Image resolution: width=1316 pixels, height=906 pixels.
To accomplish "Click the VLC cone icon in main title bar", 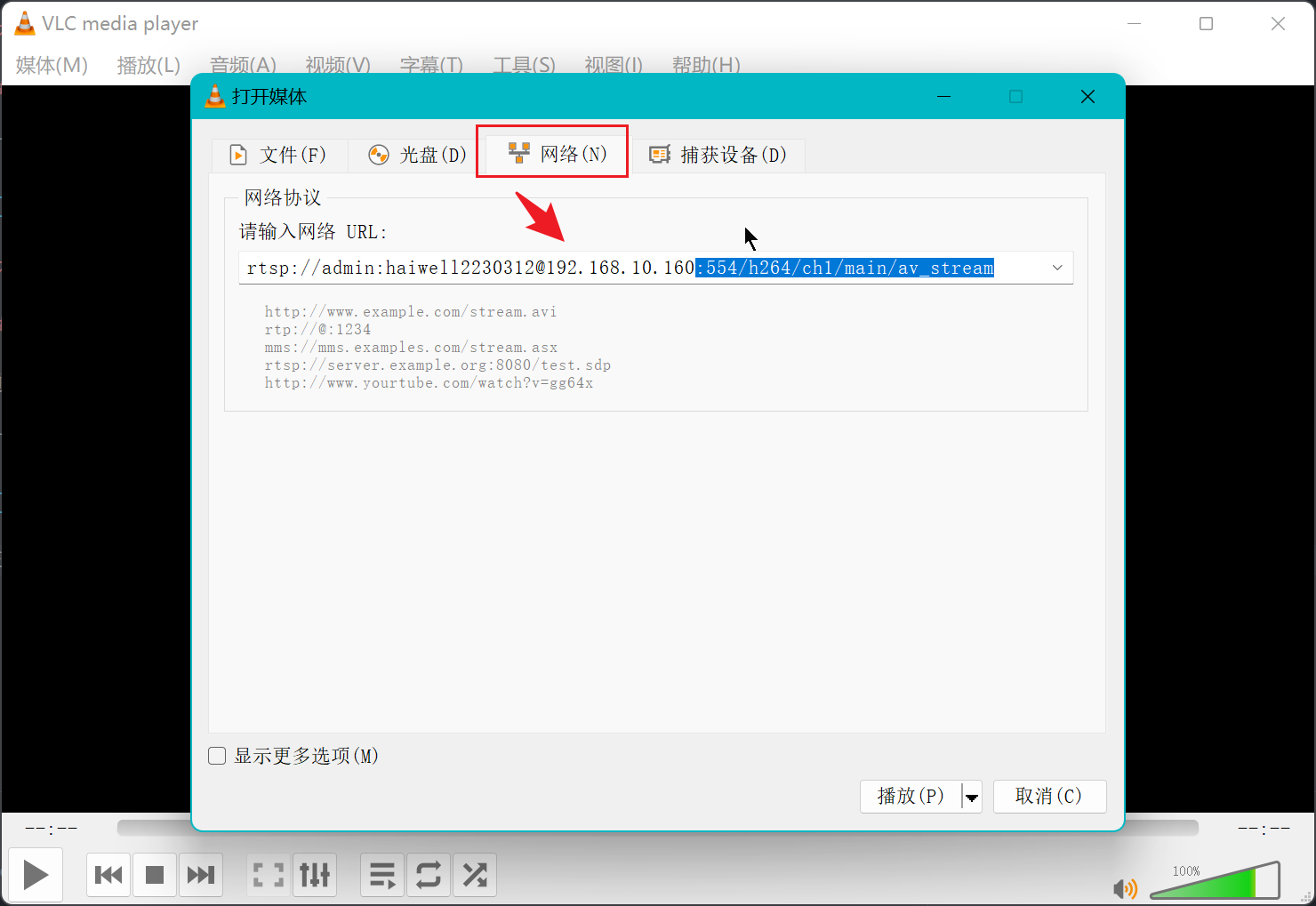I will 25,24.
